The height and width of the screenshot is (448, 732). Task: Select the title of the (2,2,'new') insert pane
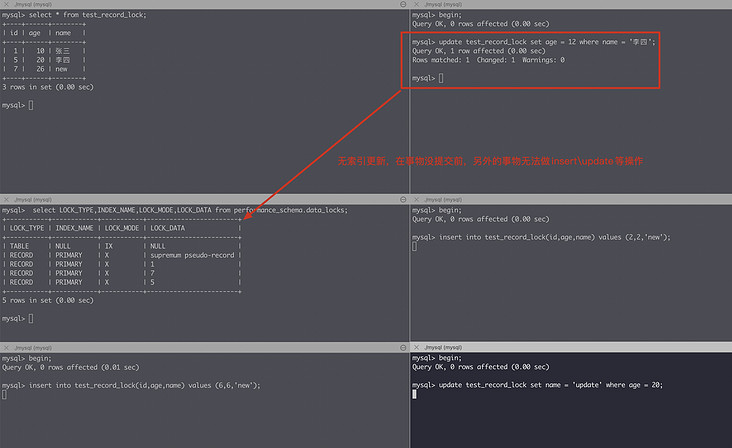click(443, 199)
